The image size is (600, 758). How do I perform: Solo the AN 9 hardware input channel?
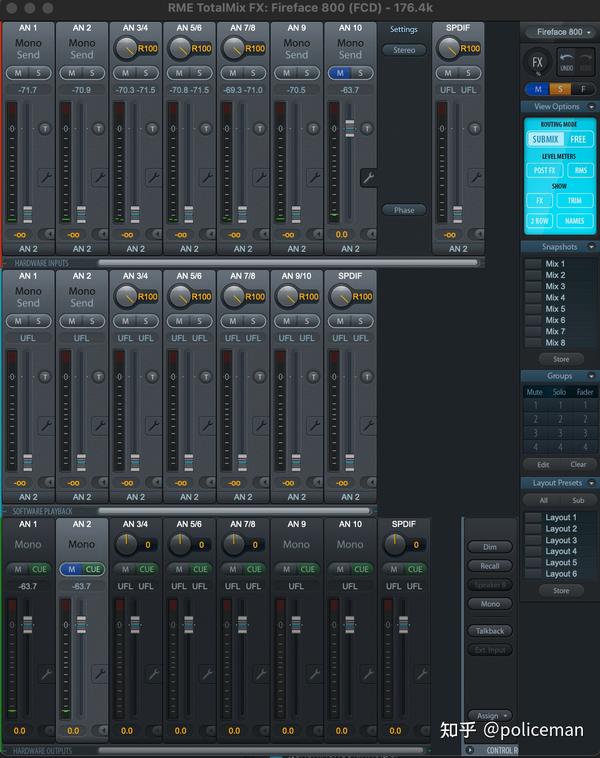click(x=307, y=73)
